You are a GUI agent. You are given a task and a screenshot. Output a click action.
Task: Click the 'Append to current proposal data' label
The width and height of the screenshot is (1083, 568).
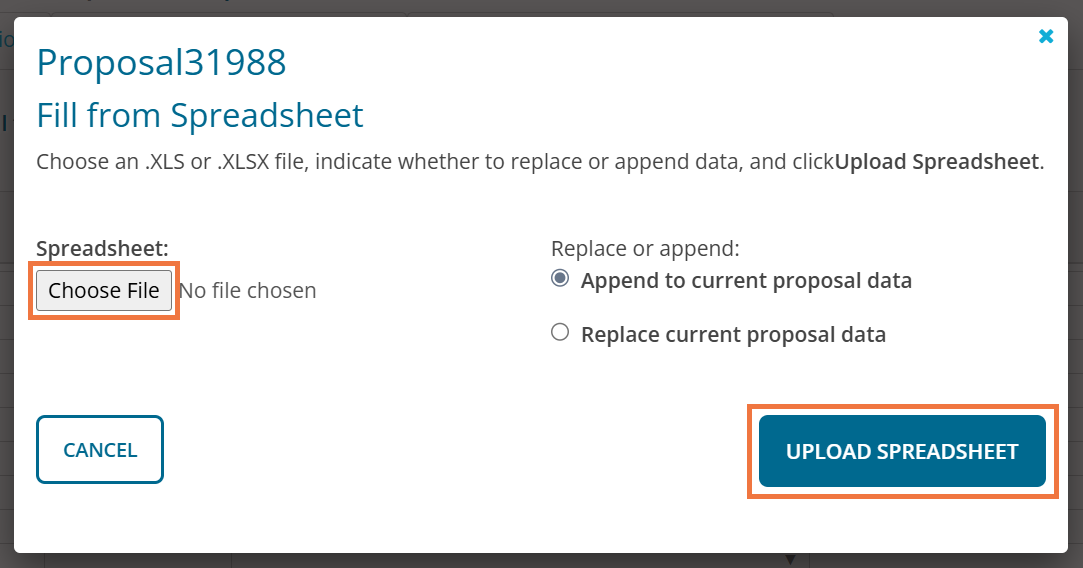point(746,281)
